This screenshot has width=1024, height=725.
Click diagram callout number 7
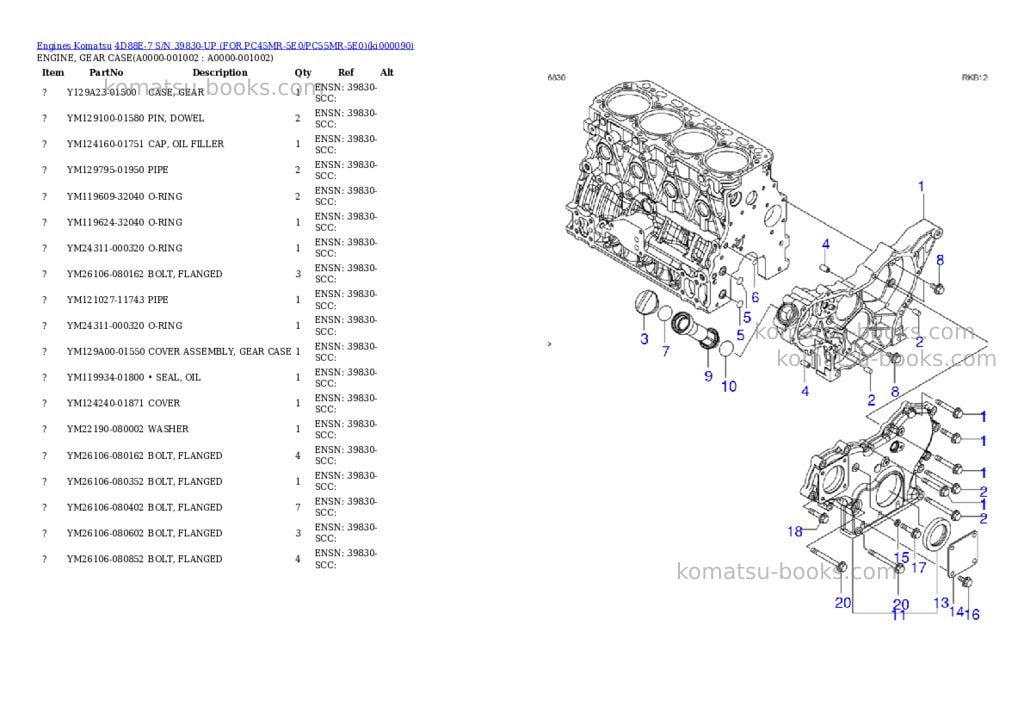665,351
